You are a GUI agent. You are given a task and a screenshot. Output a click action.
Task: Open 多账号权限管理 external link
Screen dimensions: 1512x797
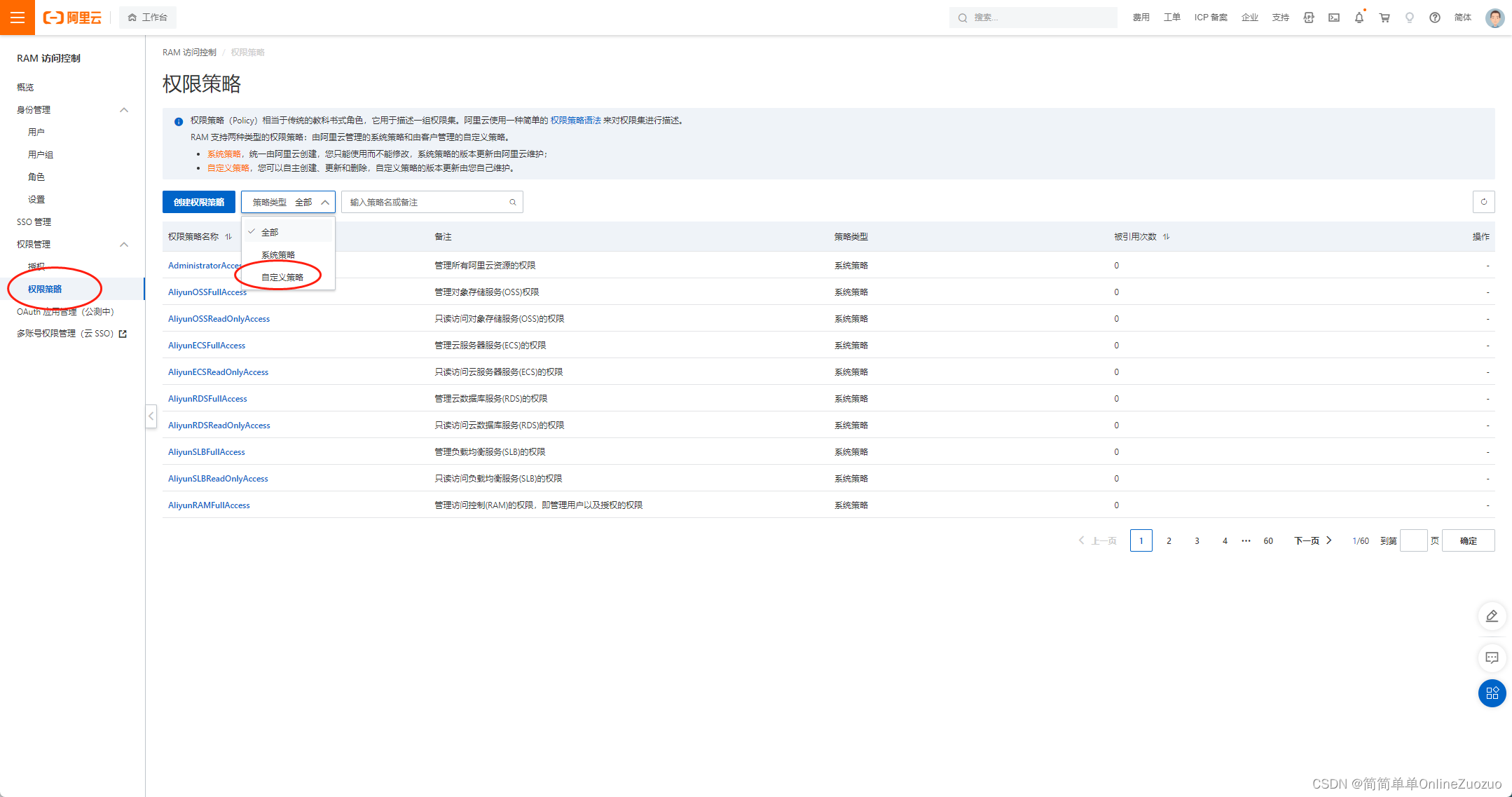(72, 334)
